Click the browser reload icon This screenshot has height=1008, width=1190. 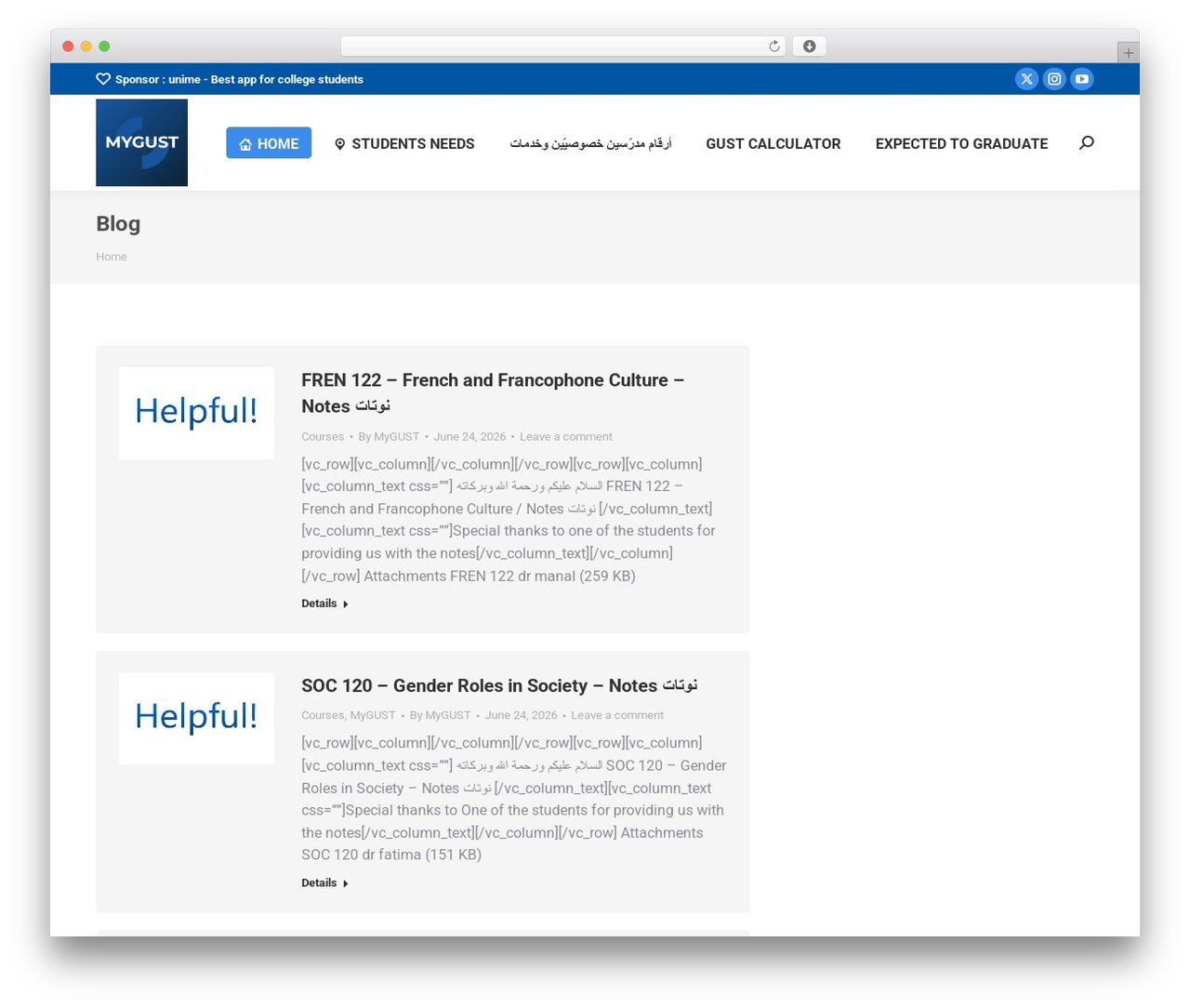point(773,46)
